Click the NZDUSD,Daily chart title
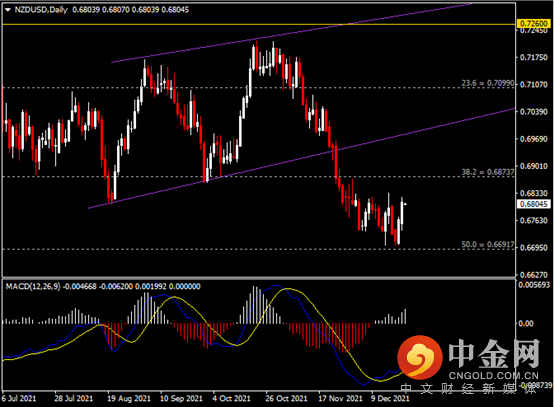Image resolution: width=554 pixels, height=407 pixels. tap(41, 10)
